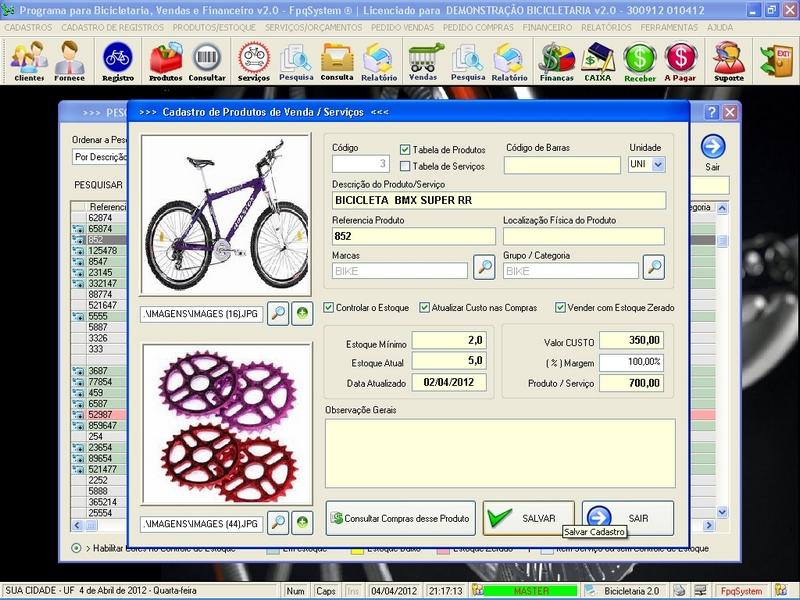Click the Estoque Mínimo field
This screenshot has height=600, width=800.
point(448,340)
